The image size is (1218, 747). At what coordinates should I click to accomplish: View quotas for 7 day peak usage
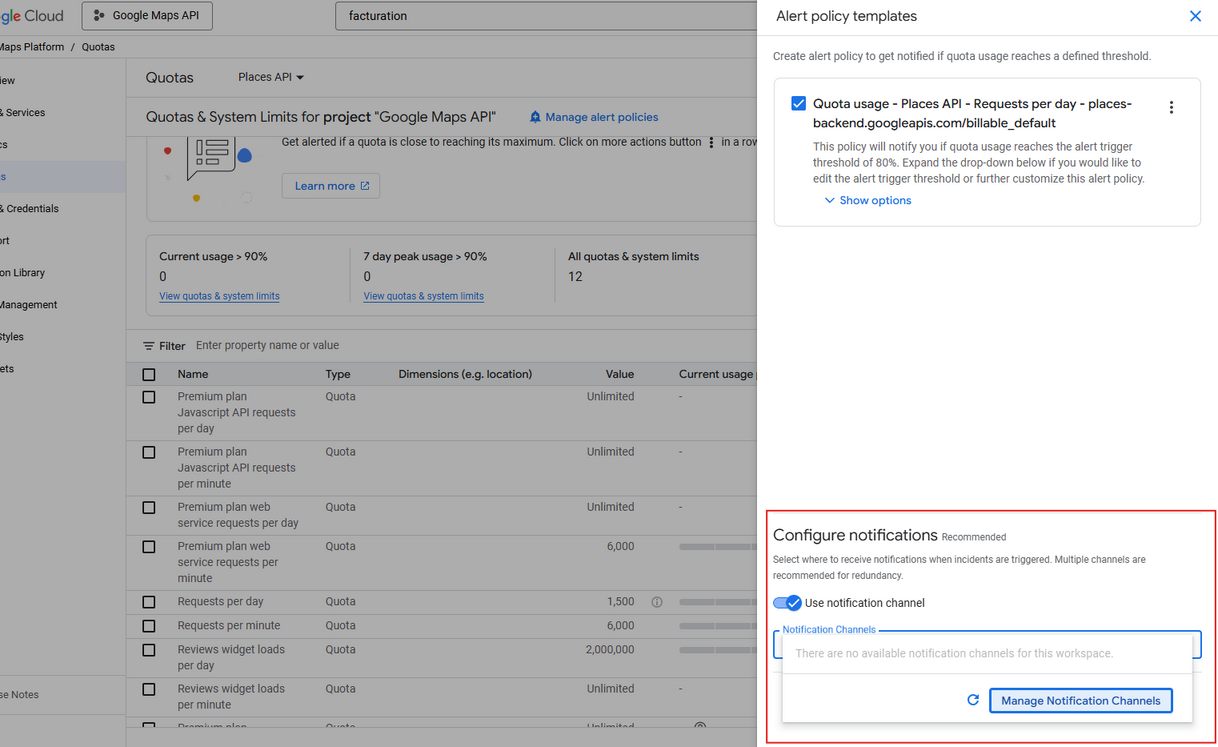[423, 296]
